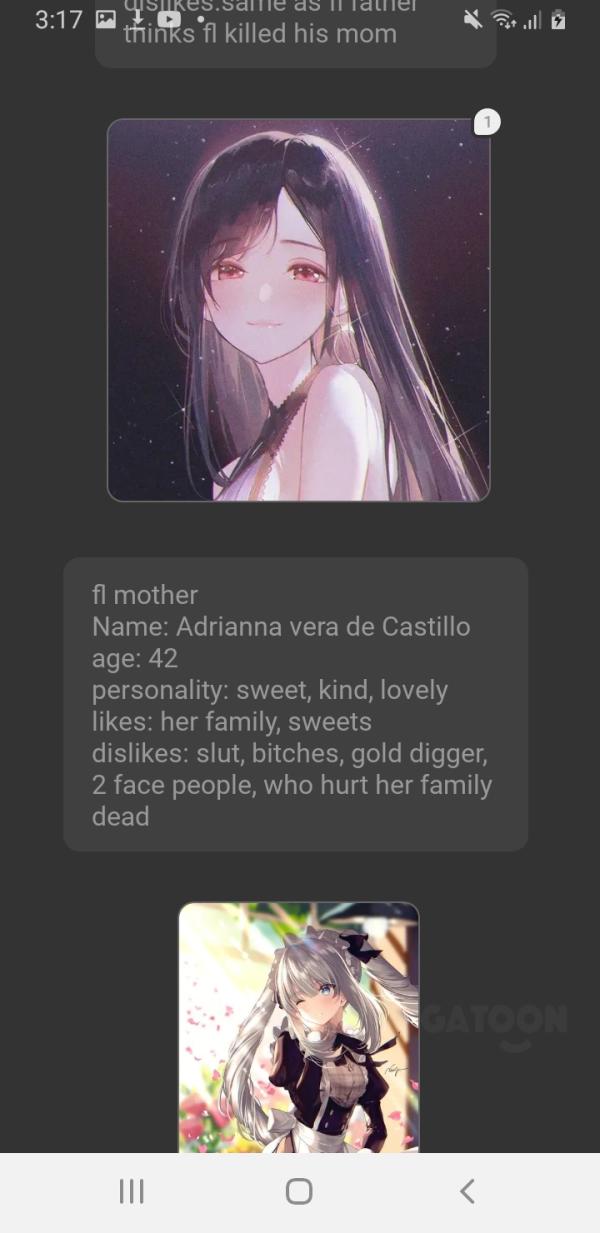Image resolution: width=600 pixels, height=1233 pixels.
Task: Tap the "fl mother" description text bubble
Action: (x=296, y=704)
